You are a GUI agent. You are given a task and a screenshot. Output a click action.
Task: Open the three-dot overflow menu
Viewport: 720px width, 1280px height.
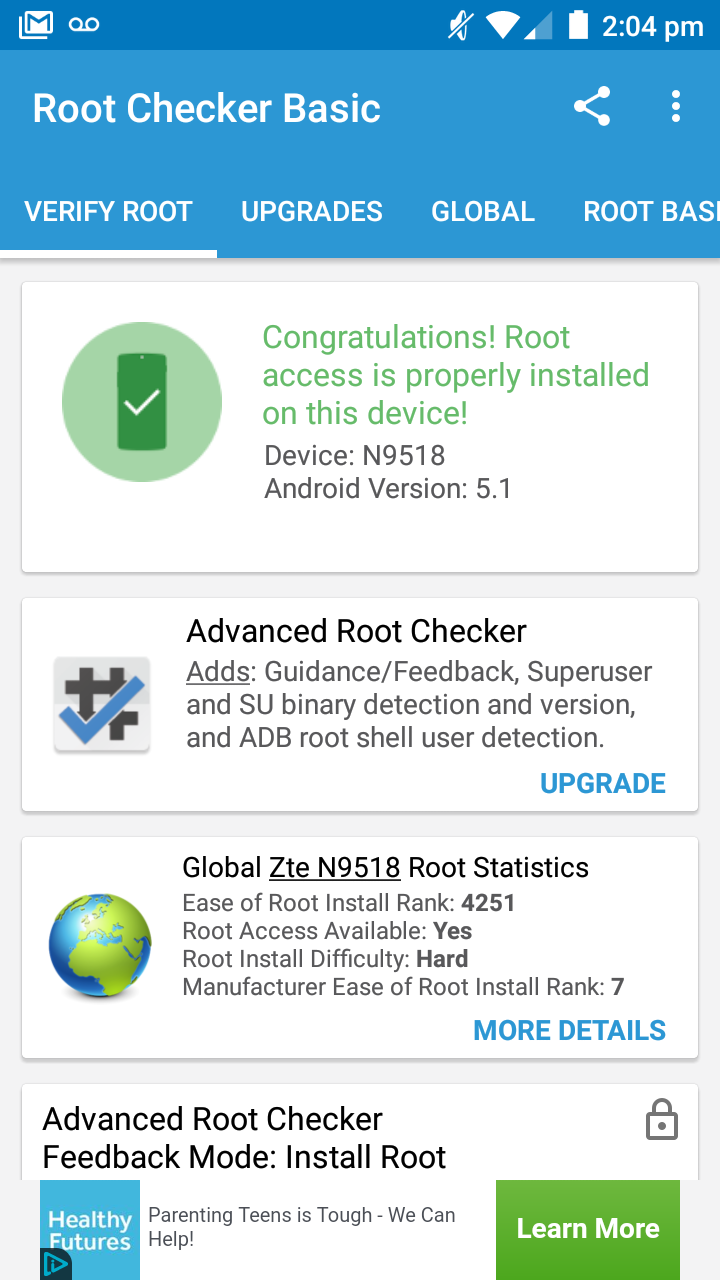click(676, 107)
